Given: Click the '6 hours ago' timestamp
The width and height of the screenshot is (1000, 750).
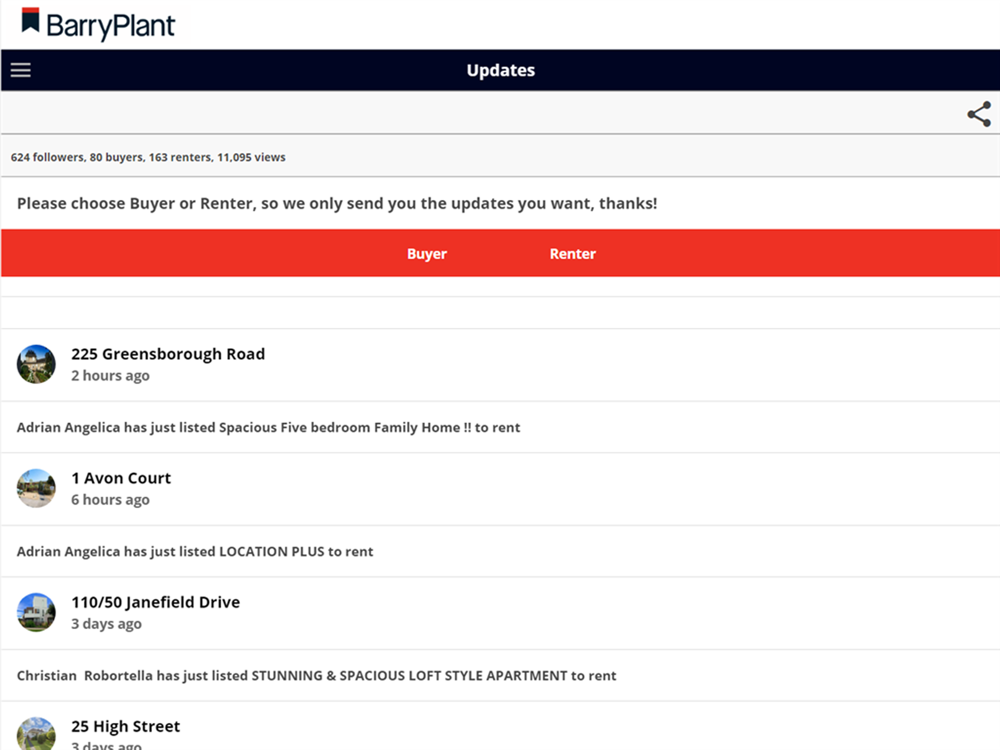Looking at the screenshot, I should click(x=110, y=500).
